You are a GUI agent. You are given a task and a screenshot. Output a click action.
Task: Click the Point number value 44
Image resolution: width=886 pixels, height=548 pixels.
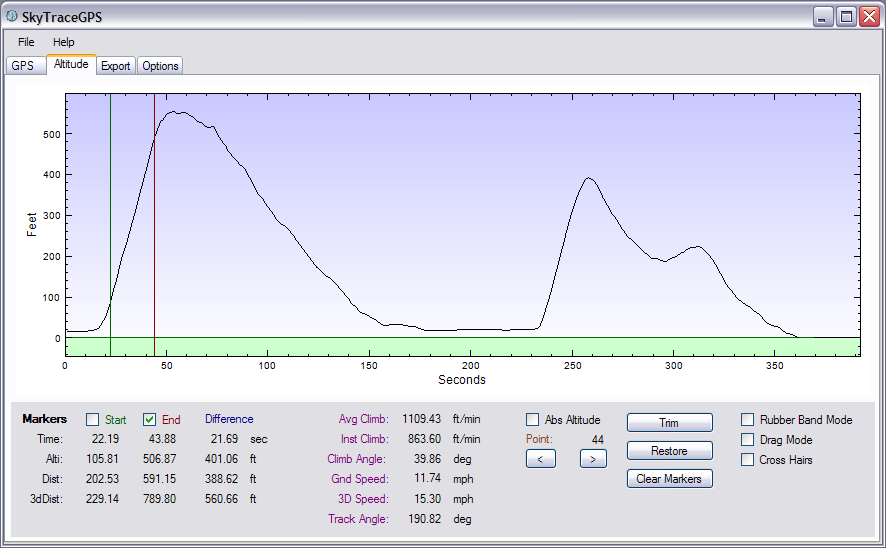(598, 440)
